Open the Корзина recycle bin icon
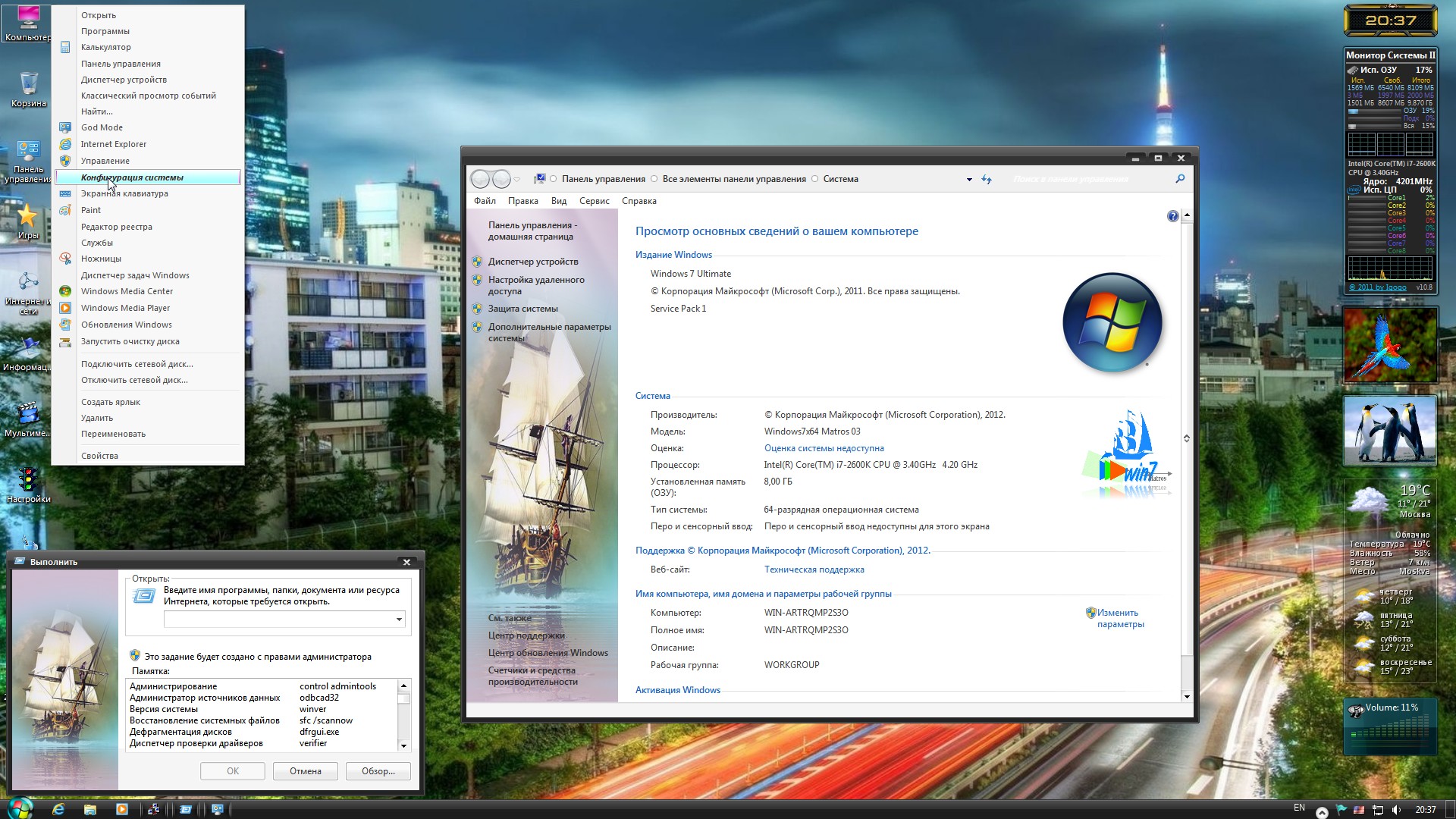This screenshot has height=819, width=1456. point(28,89)
